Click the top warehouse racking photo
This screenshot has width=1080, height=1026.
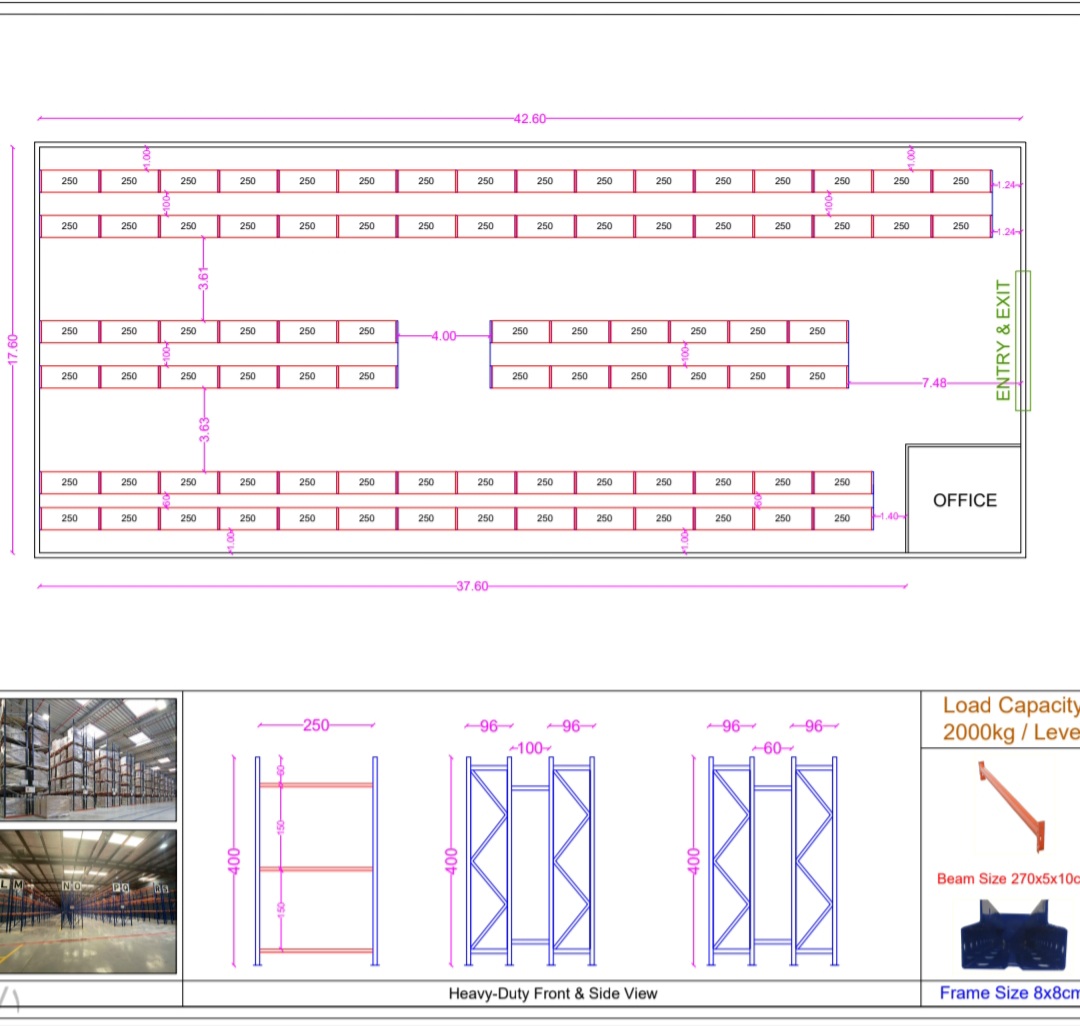click(x=88, y=760)
